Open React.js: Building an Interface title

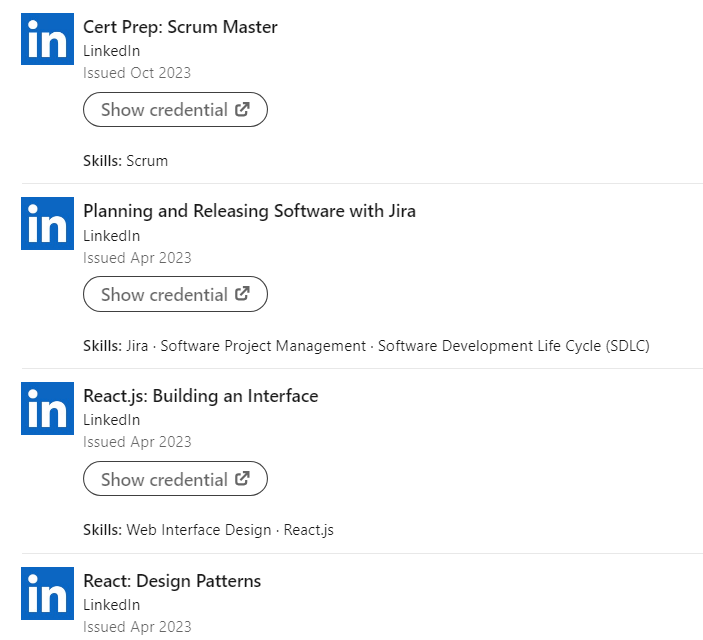tap(200, 396)
